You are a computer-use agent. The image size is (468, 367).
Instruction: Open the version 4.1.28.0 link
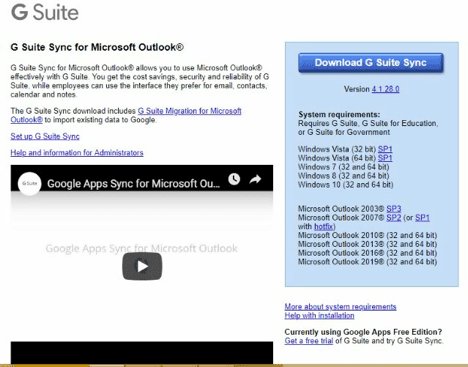tap(385, 89)
